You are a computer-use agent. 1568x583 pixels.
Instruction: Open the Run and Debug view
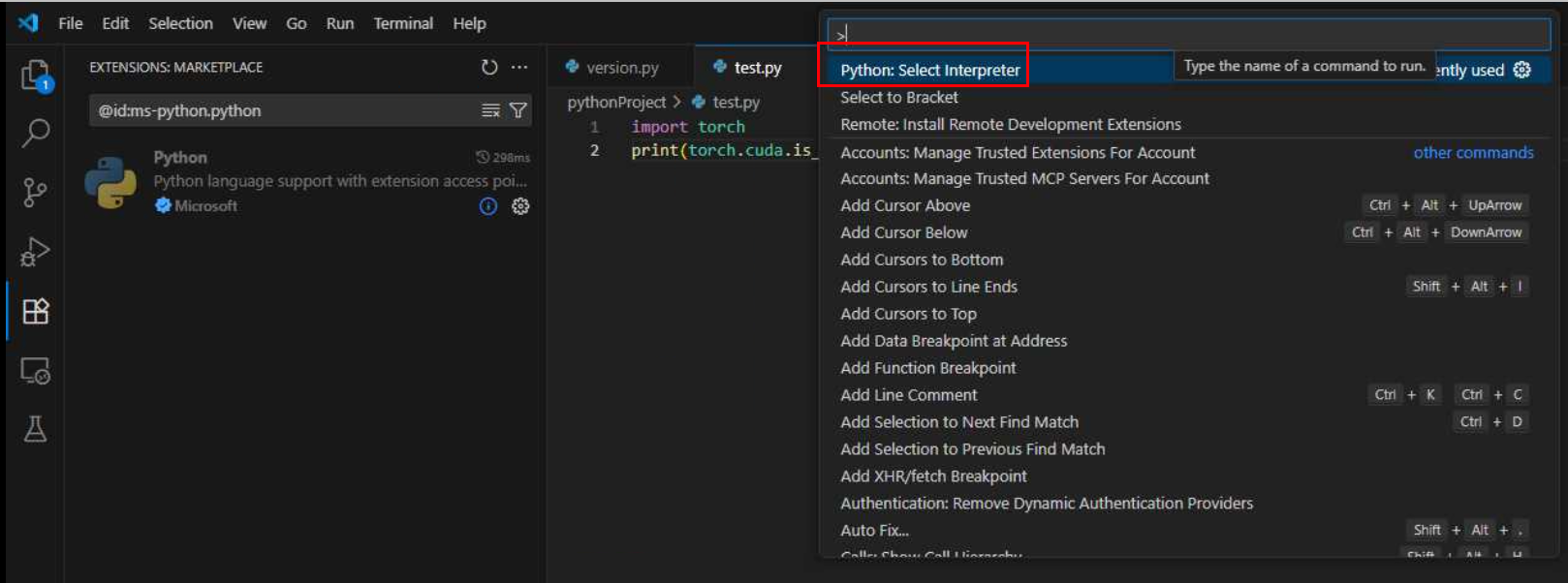coord(35,252)
